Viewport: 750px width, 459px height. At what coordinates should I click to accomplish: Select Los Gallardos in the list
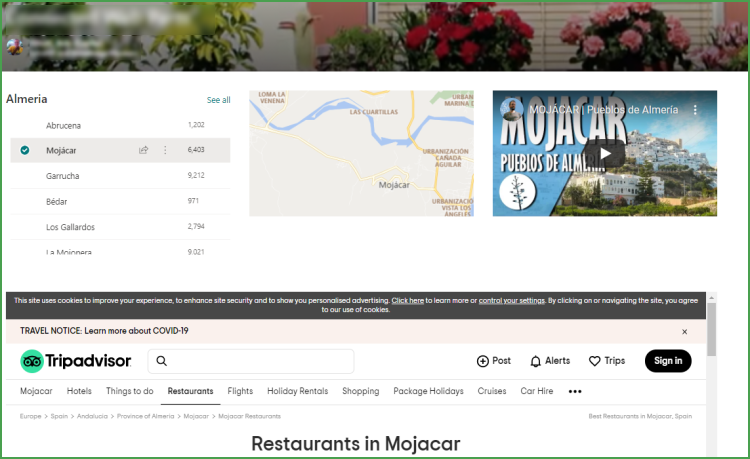[x=70, y=227]
